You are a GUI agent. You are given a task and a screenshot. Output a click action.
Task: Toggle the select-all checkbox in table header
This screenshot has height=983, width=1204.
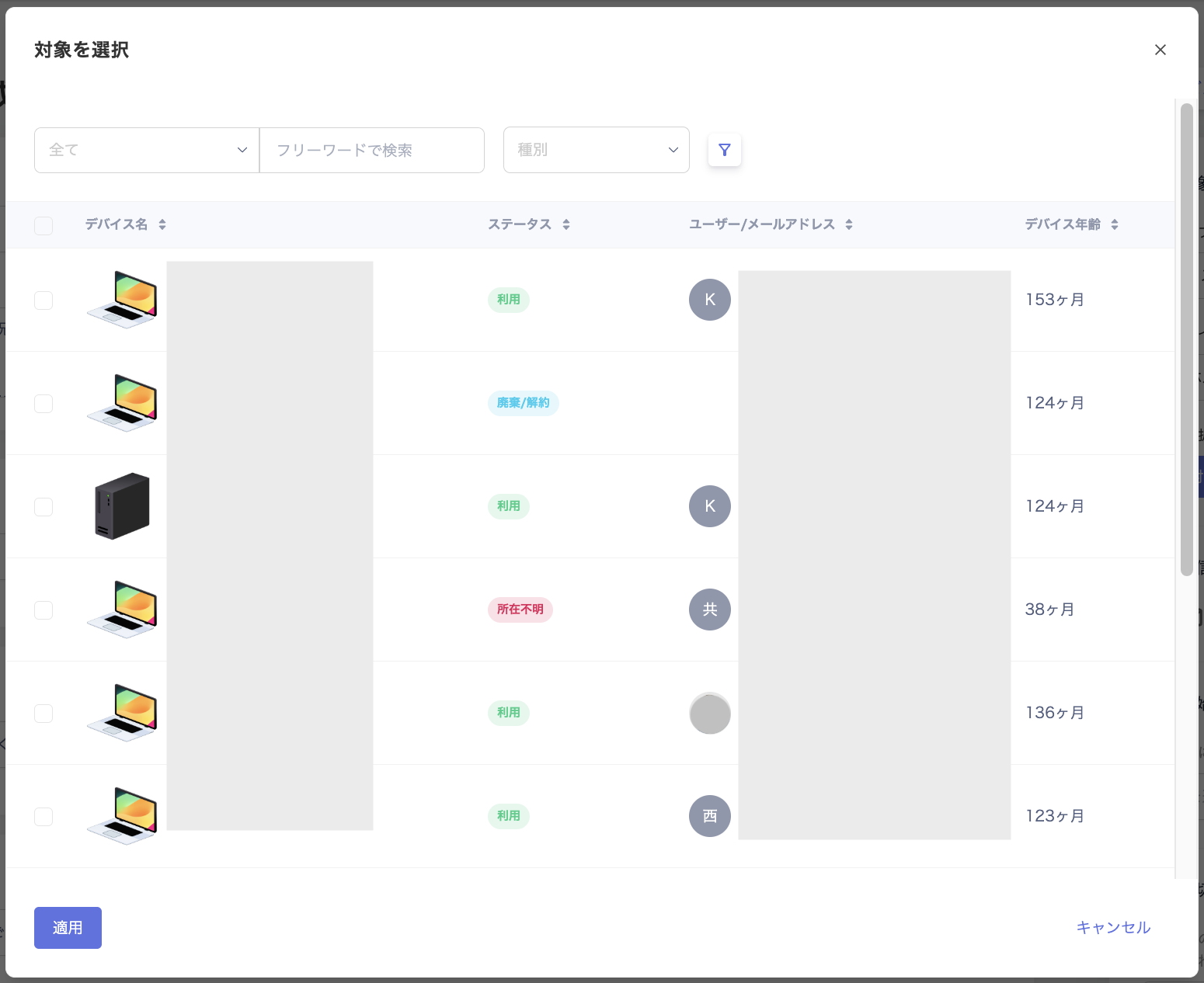coord(43,225)
